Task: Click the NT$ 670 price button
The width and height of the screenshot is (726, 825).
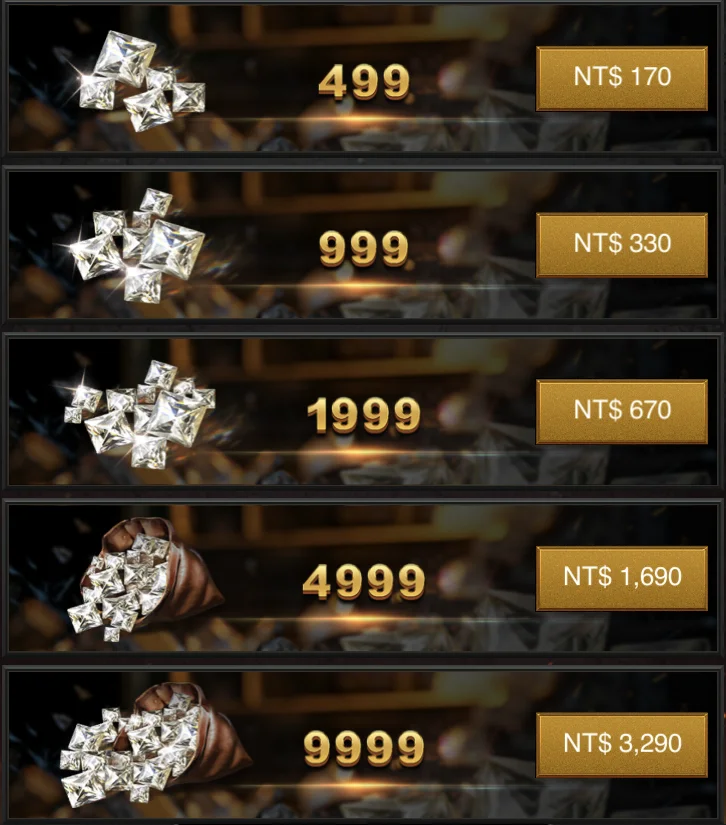Action: click(622, 411)
